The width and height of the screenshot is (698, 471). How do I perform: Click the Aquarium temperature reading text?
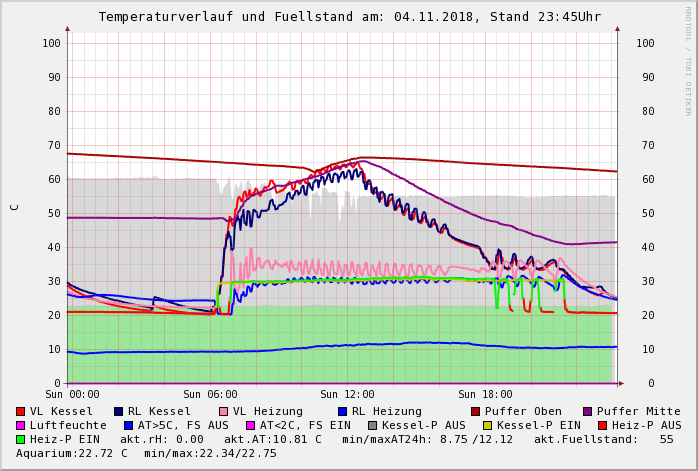tap(72, 453)
